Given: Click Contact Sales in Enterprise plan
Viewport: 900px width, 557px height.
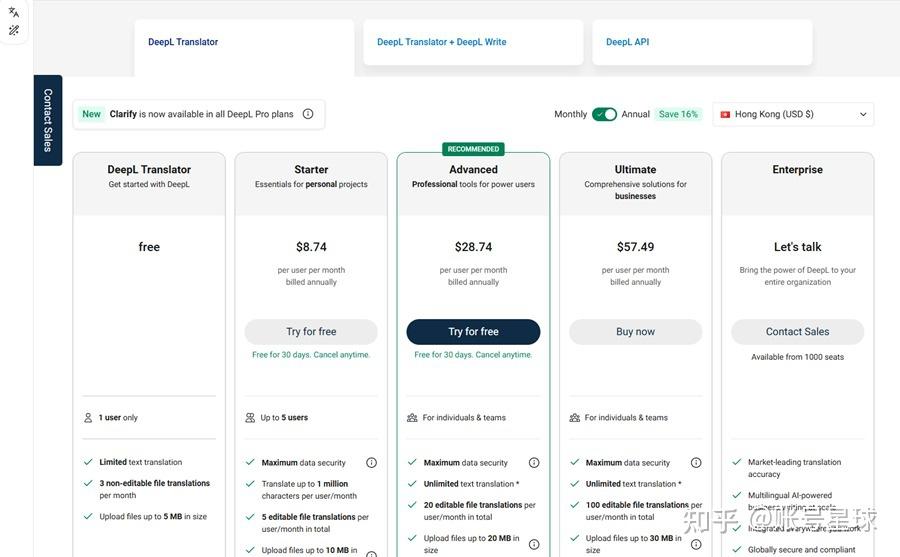Looking at the screenshot, I should pyautogui.click(x=797, y=332).
